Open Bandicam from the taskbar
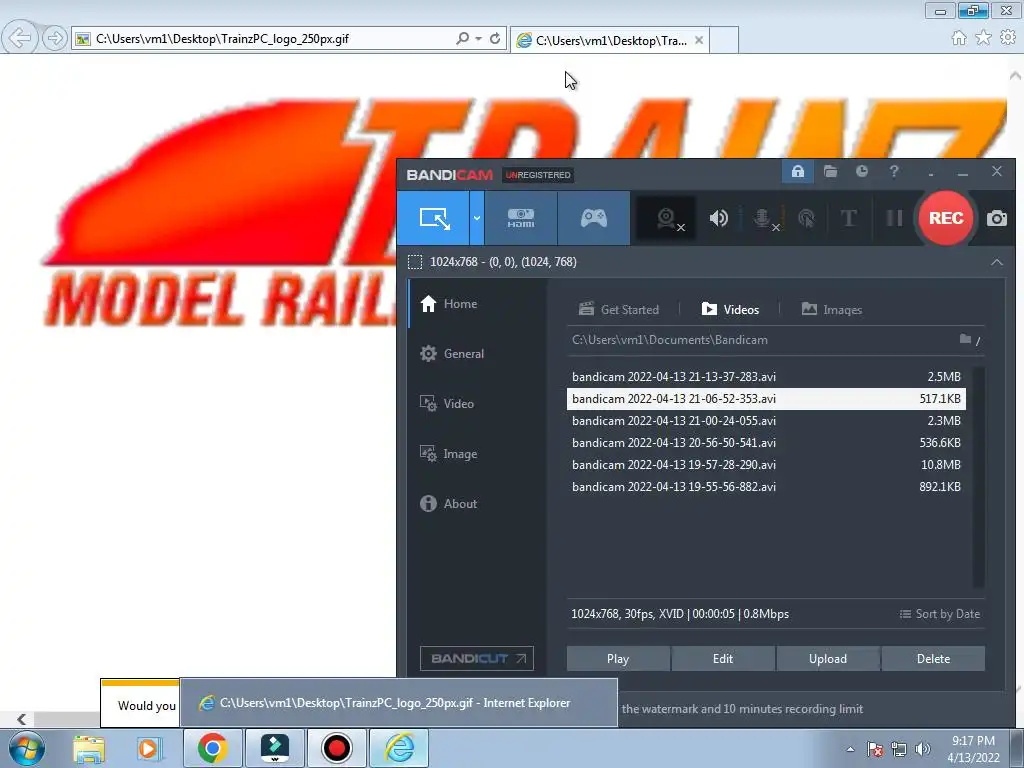 336,748
